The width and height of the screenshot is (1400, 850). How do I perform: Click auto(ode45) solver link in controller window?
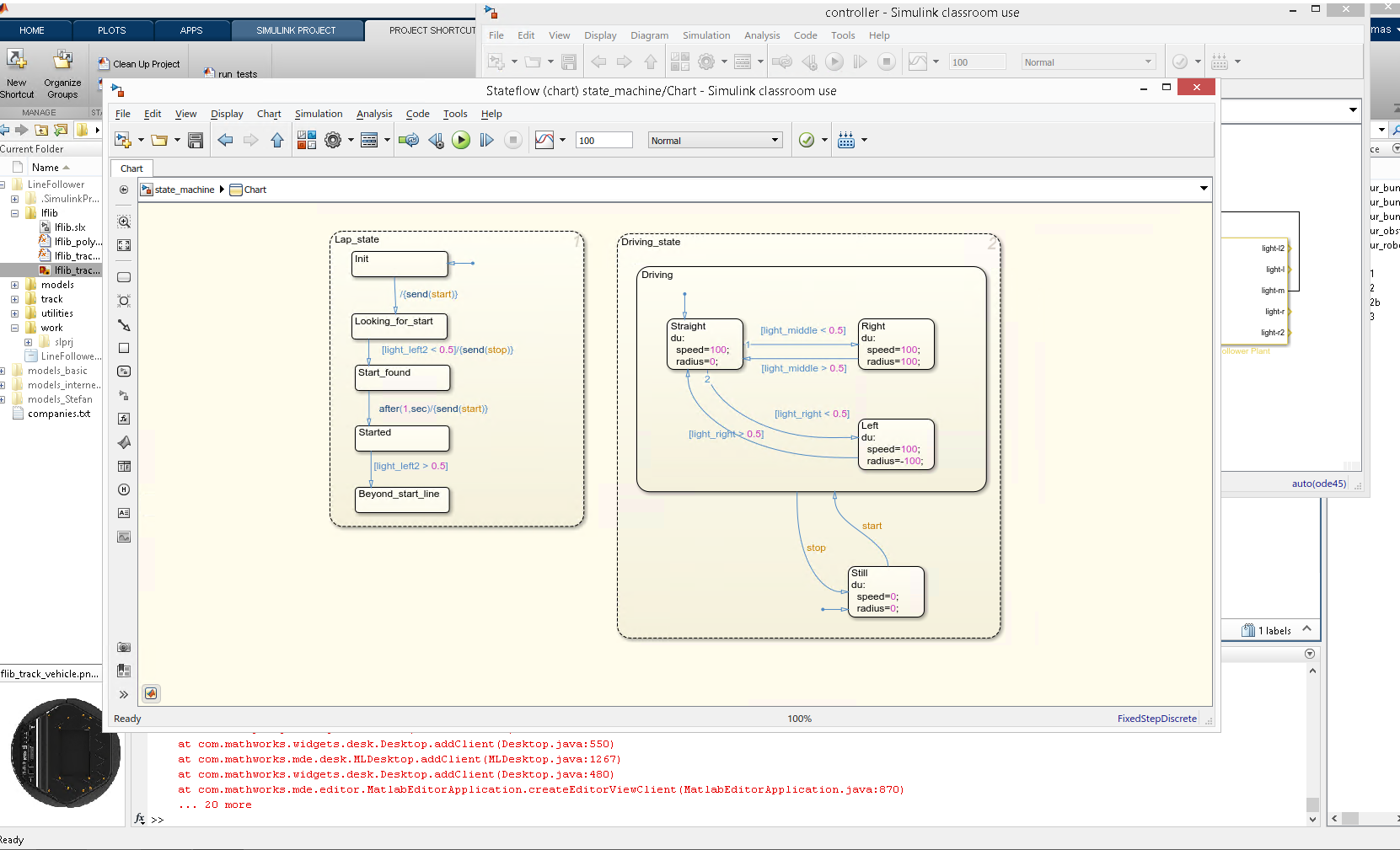[1319, 484]
